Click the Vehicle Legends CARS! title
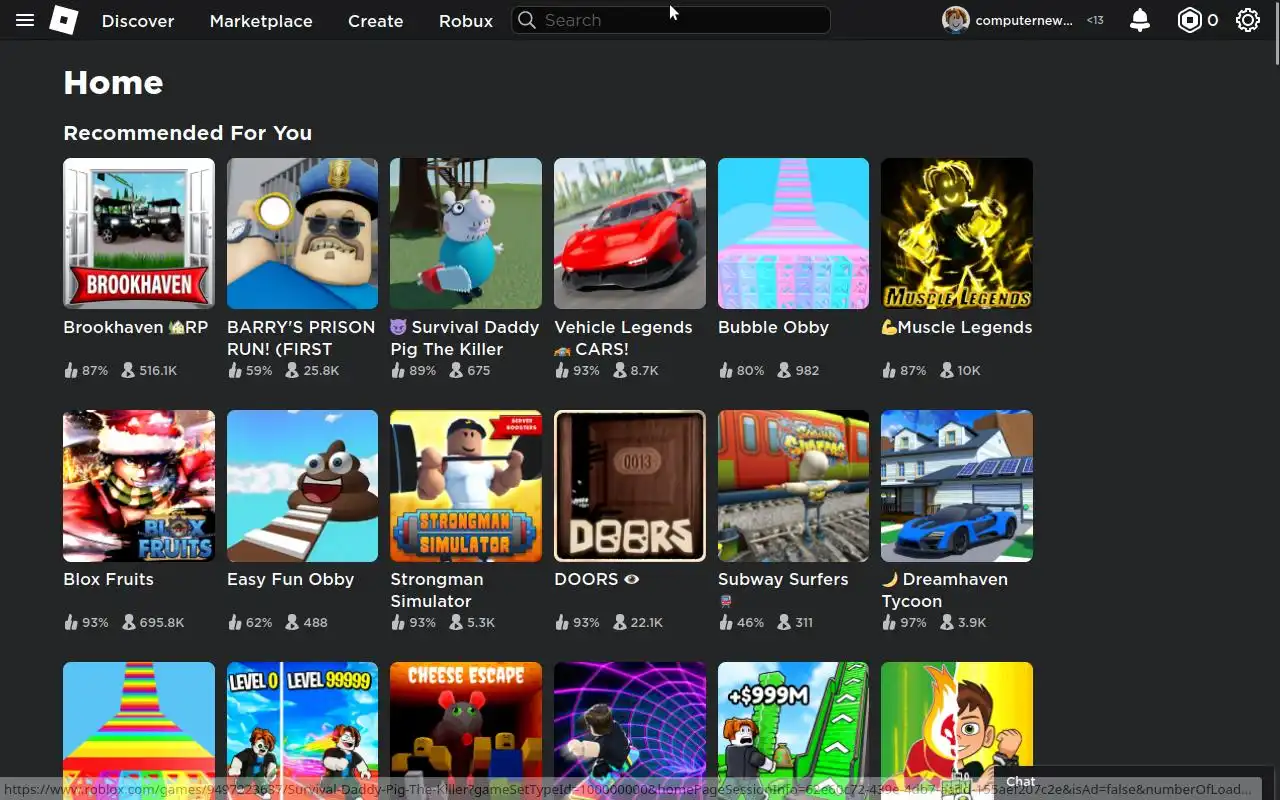Viewport: 1280px width, 800px height. coord(623,338)
